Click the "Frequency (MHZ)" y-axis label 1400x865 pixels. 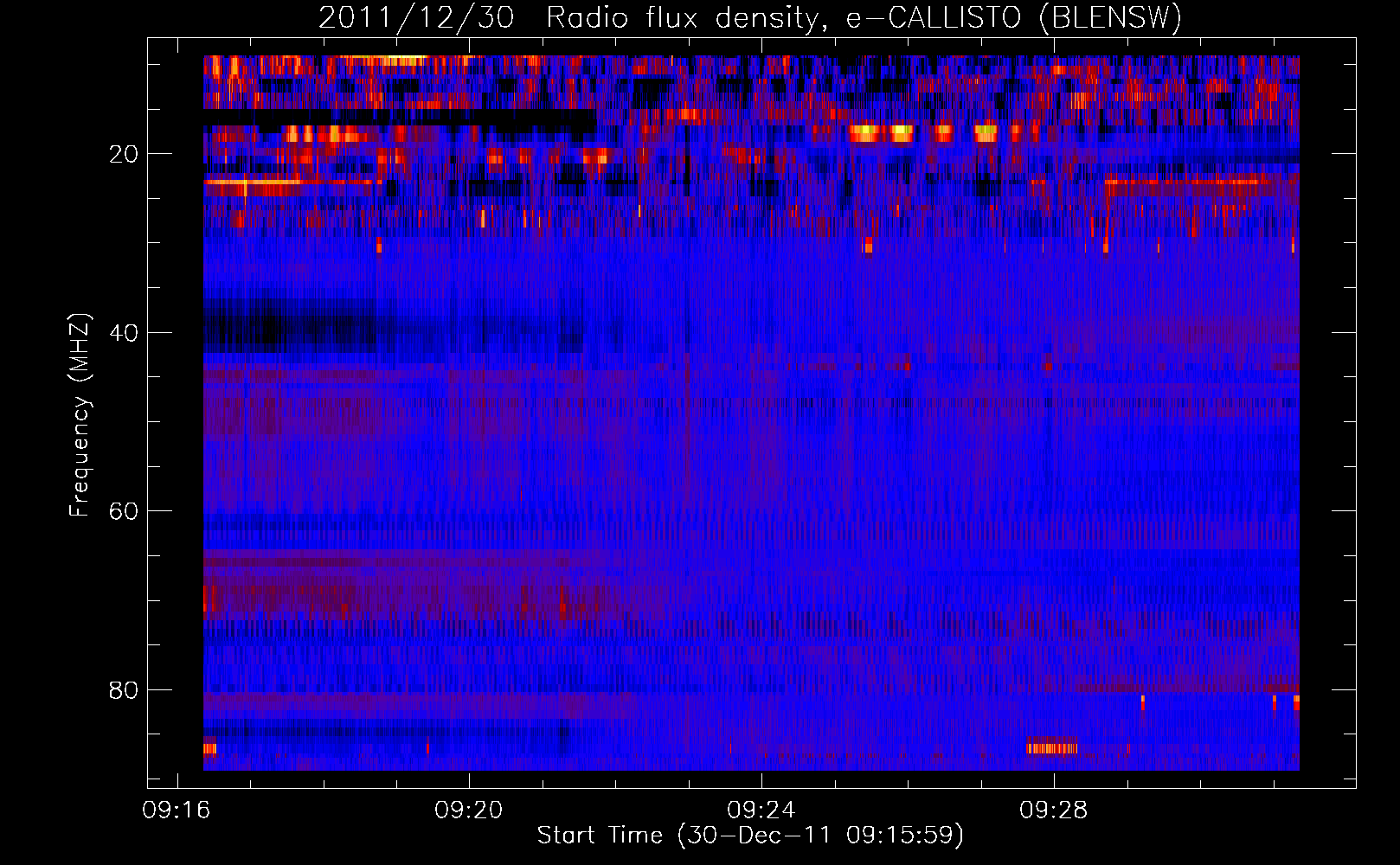(x=80, y=415)
